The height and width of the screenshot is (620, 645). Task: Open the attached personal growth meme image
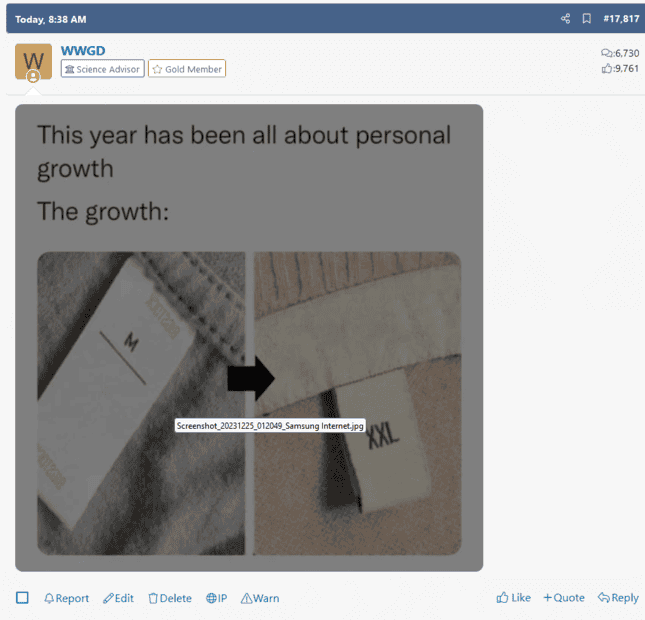click(x=249, y=337)
